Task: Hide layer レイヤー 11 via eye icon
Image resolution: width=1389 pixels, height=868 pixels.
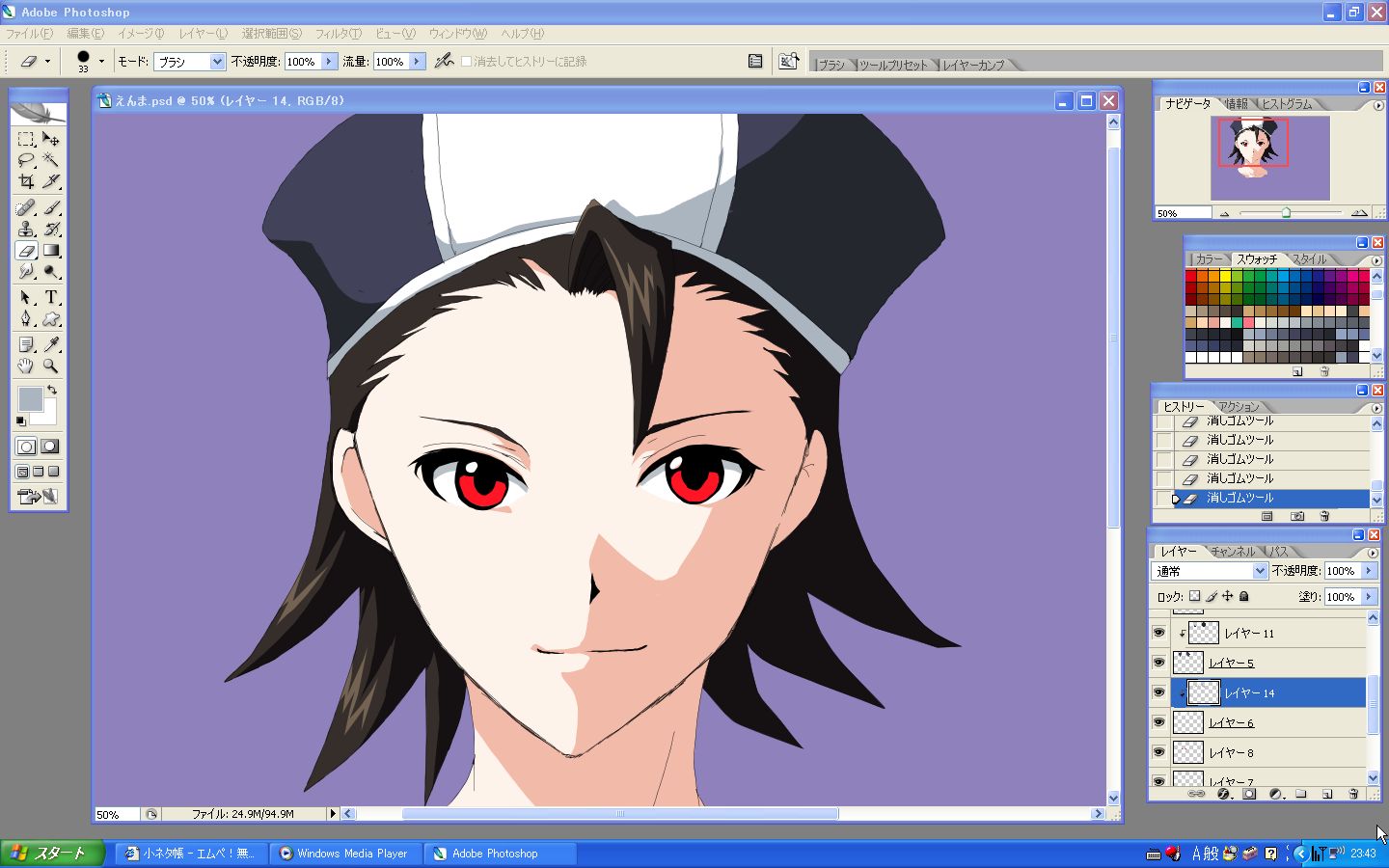Action: click(1159, 634)
